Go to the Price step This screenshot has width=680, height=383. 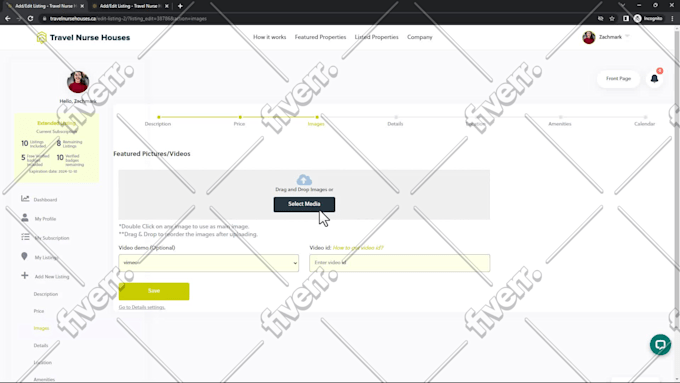click(x=239, y=124)
